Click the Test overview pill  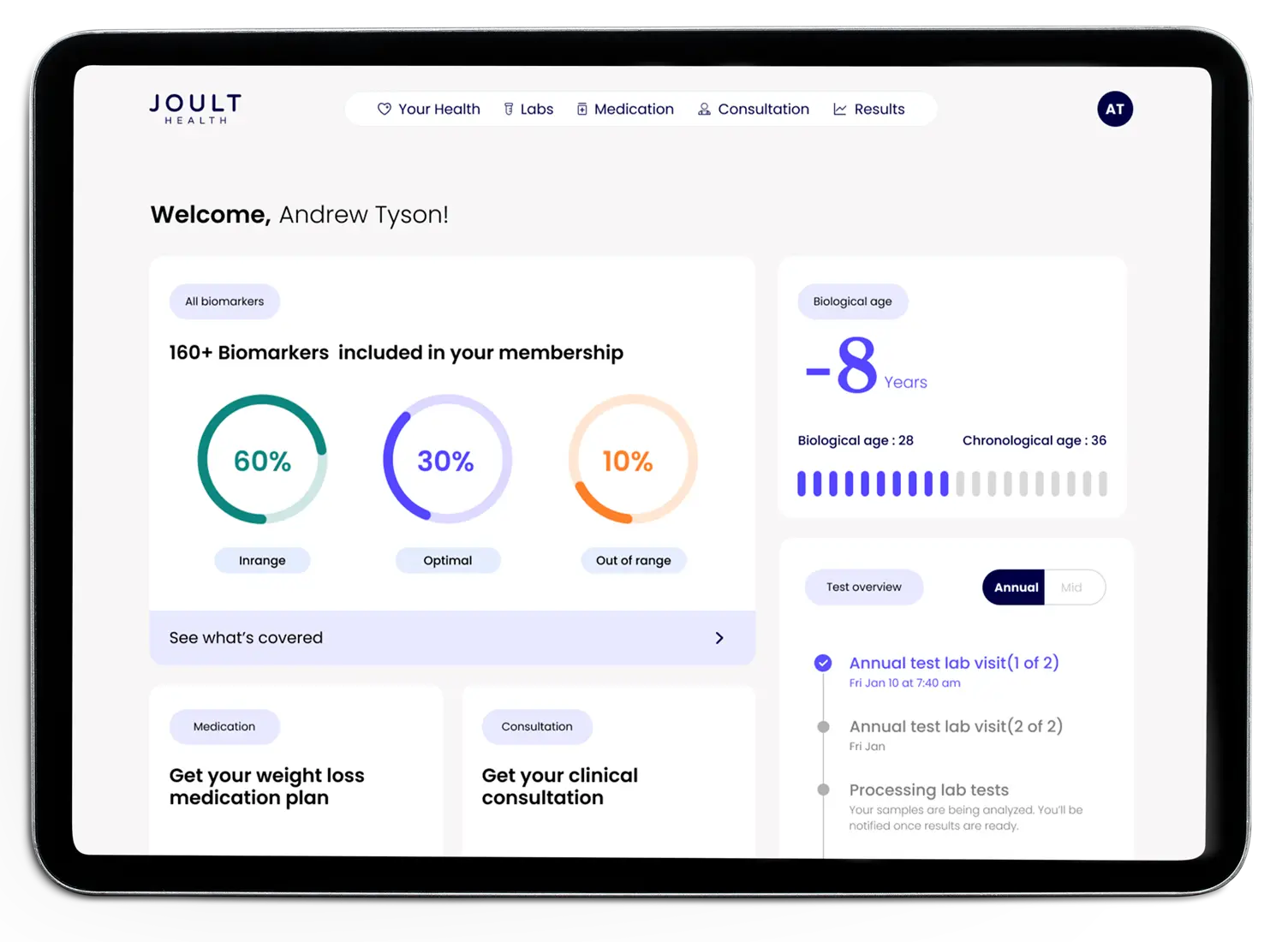pyautogui.click(x=864, y=587)
